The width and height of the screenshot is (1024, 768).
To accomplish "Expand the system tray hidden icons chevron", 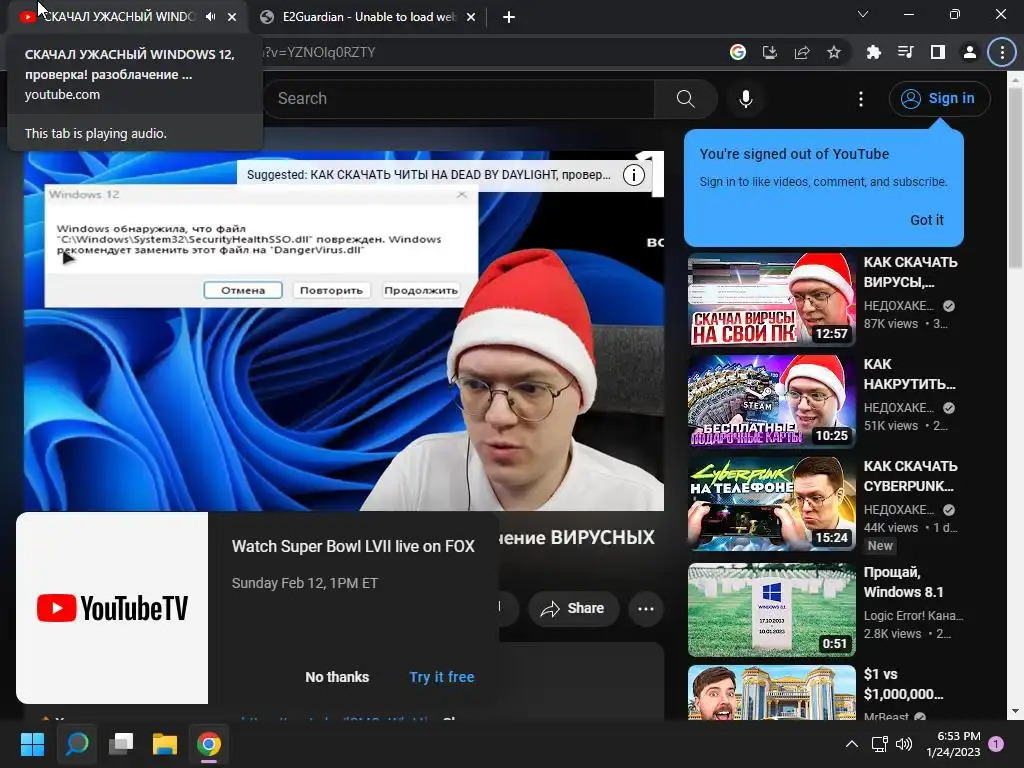I will coord(852,744).
